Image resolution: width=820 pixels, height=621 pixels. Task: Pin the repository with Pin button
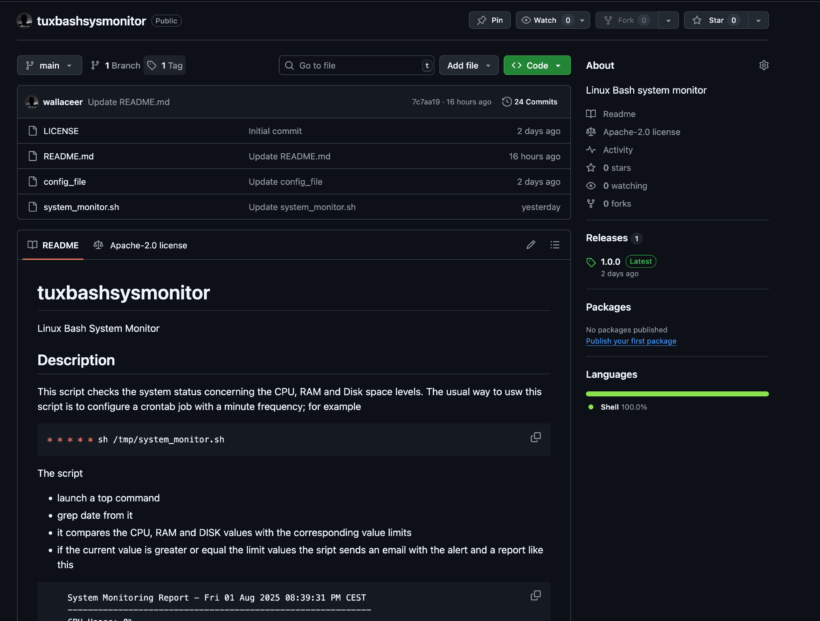(x=489, y=20)
